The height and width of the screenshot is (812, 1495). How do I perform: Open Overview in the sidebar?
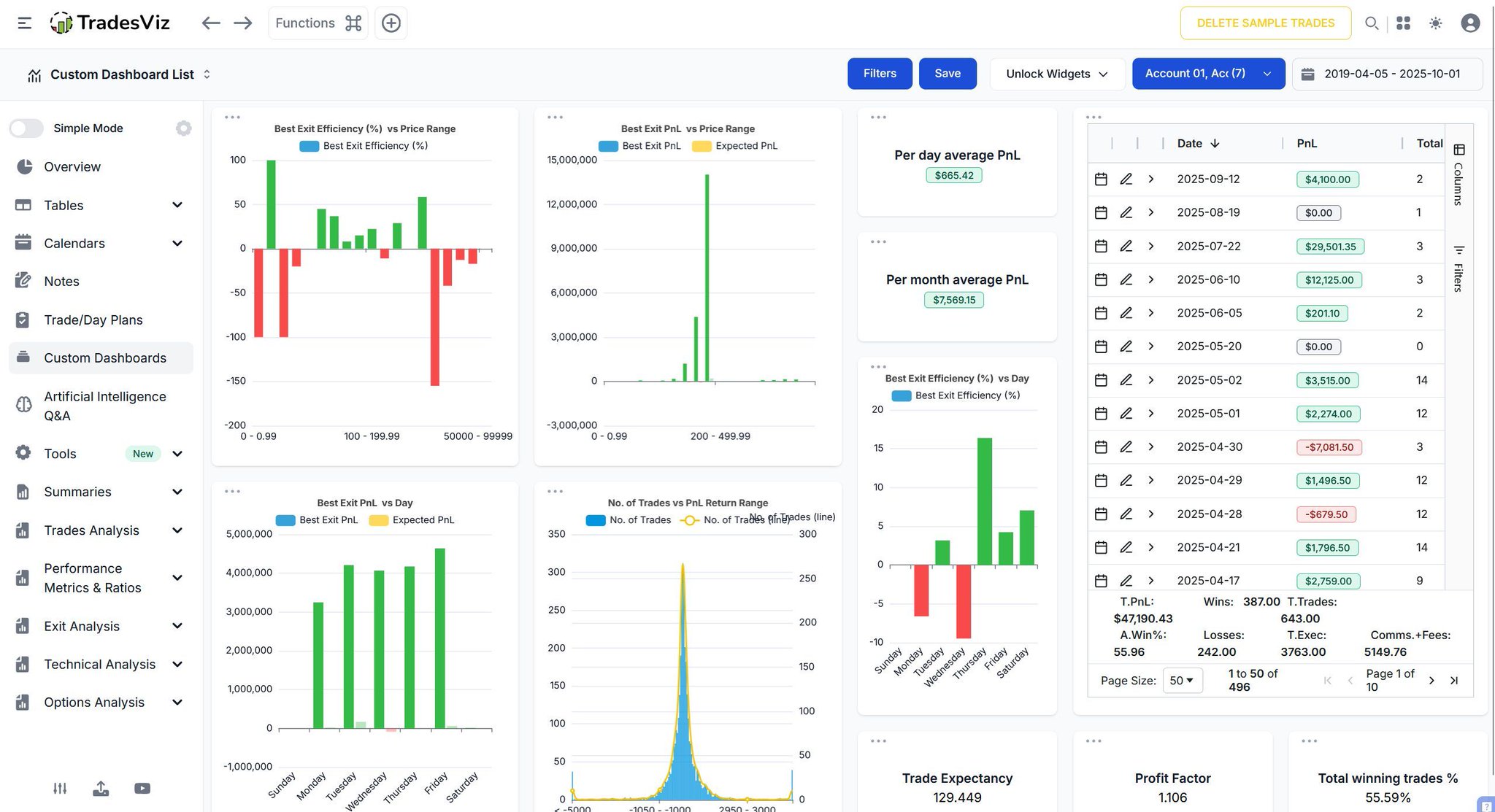tap(72, 167)
